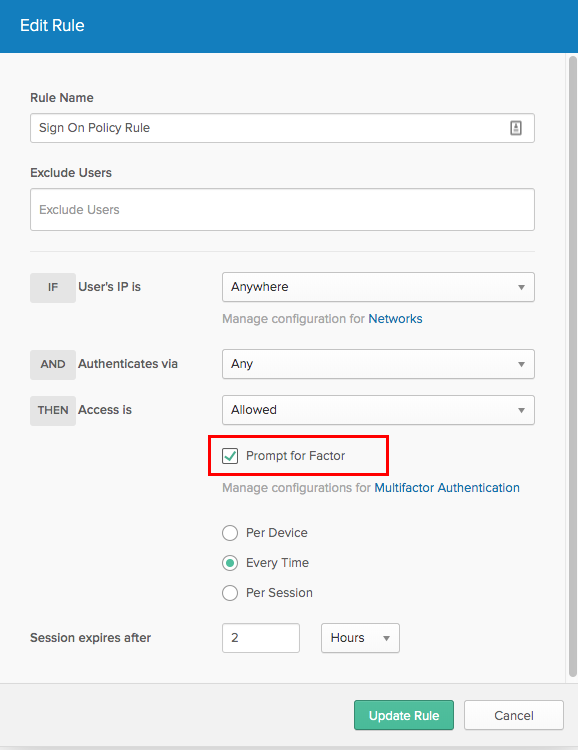Click the arrow on the Anywhere dropdown
This screenshot has height=750, width=578.
522,287
